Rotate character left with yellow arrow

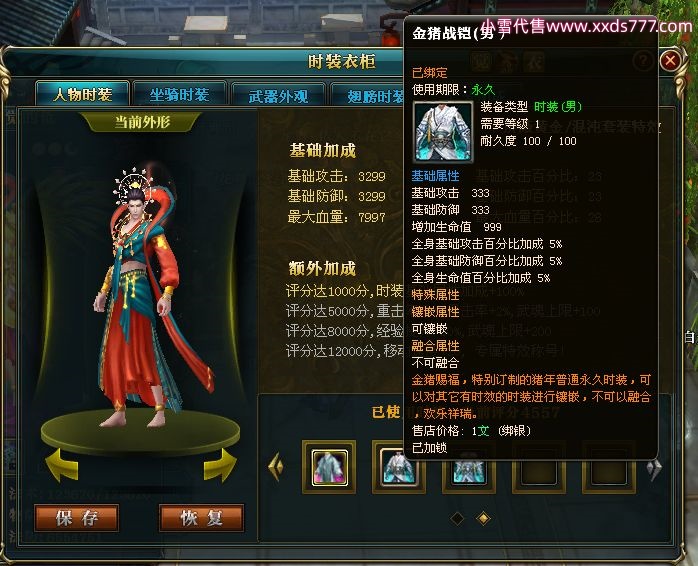(62, 465)
